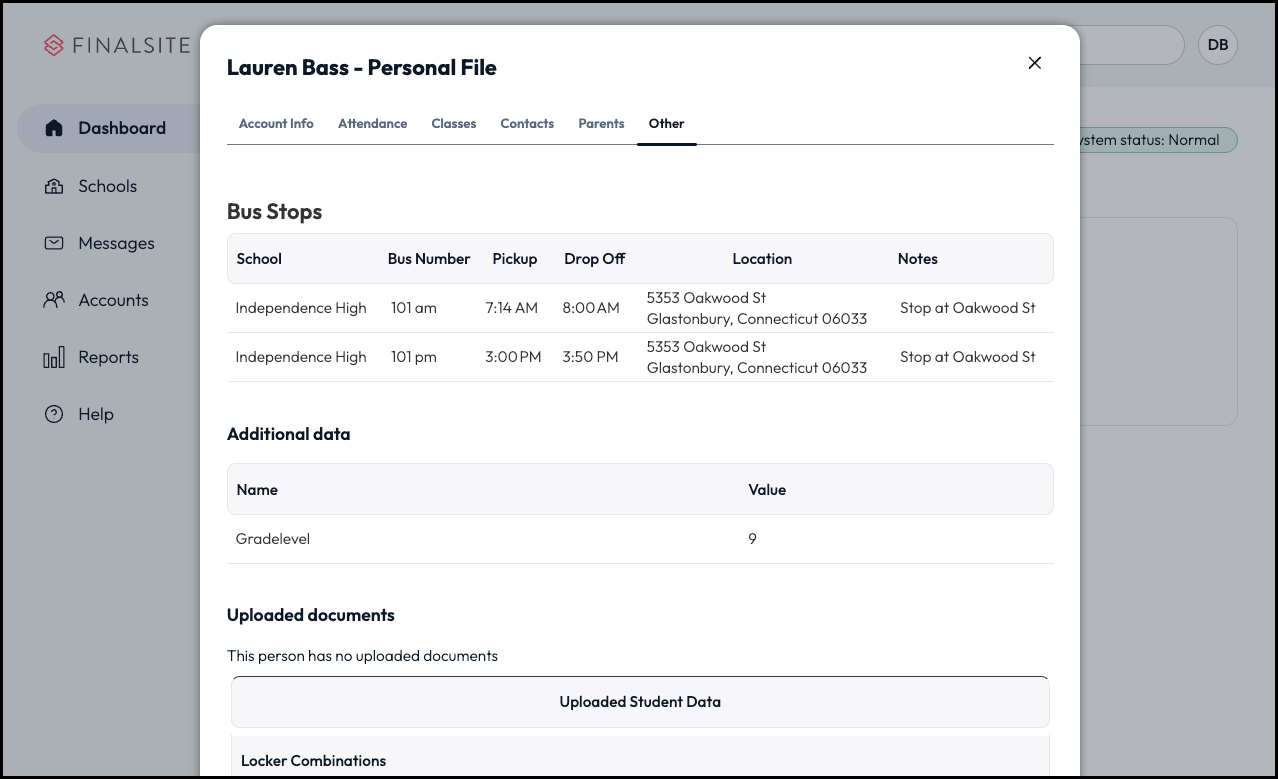Click the 8:00 AM drop off time

point(591,308)
